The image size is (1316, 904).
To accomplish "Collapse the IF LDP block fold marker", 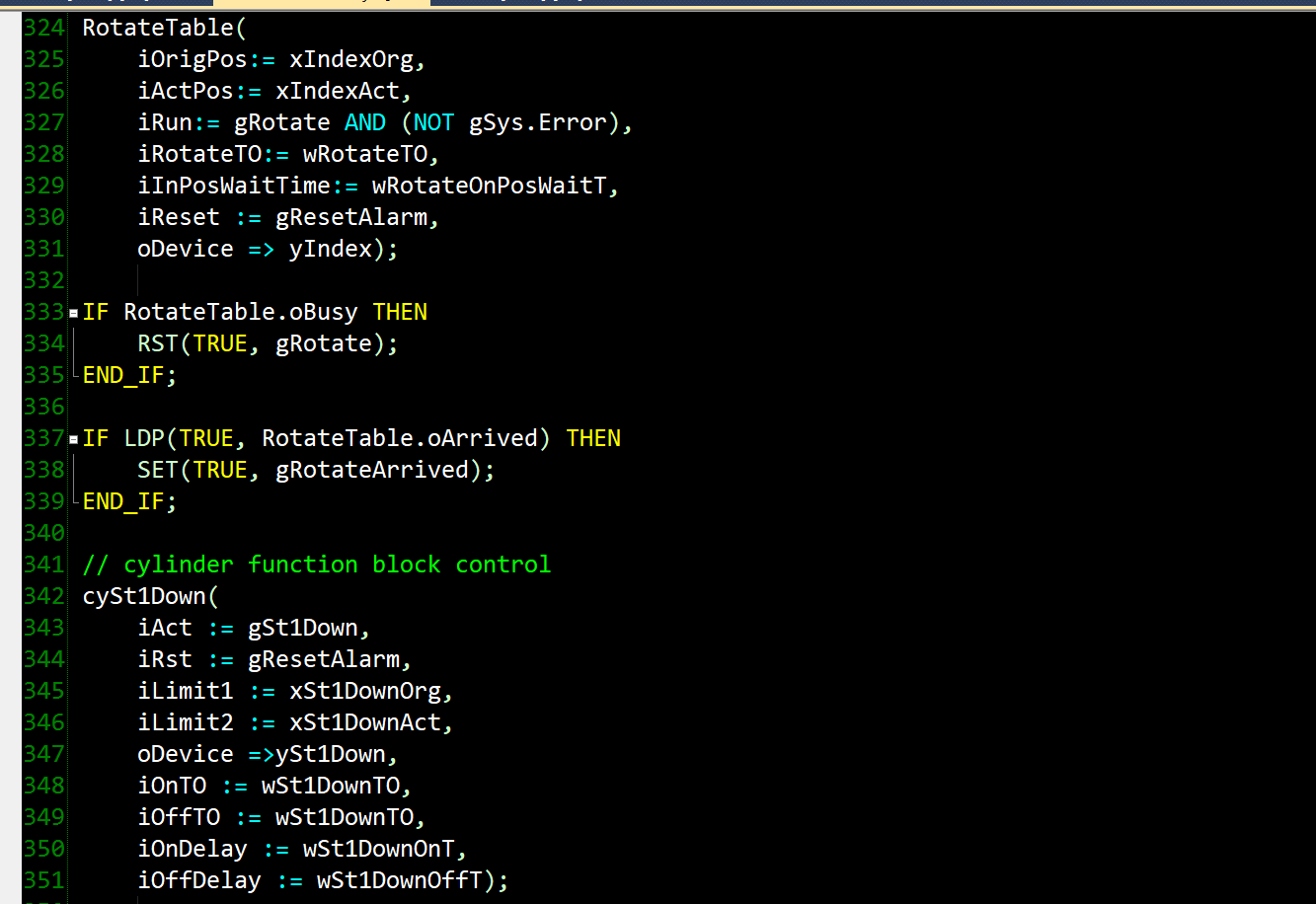I will coord(74,439).
